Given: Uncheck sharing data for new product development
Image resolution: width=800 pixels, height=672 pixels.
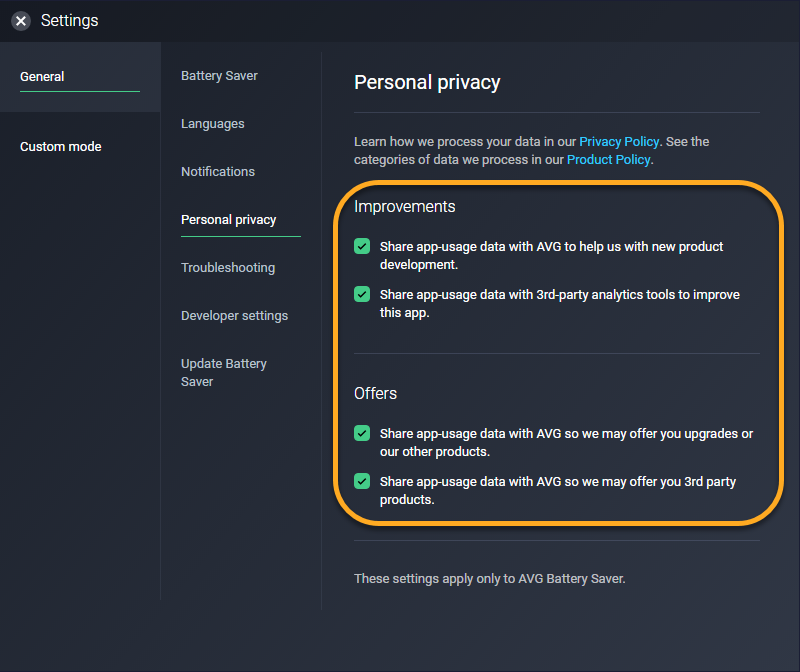Looking at the screenshot, I should (x=362, y=246).
